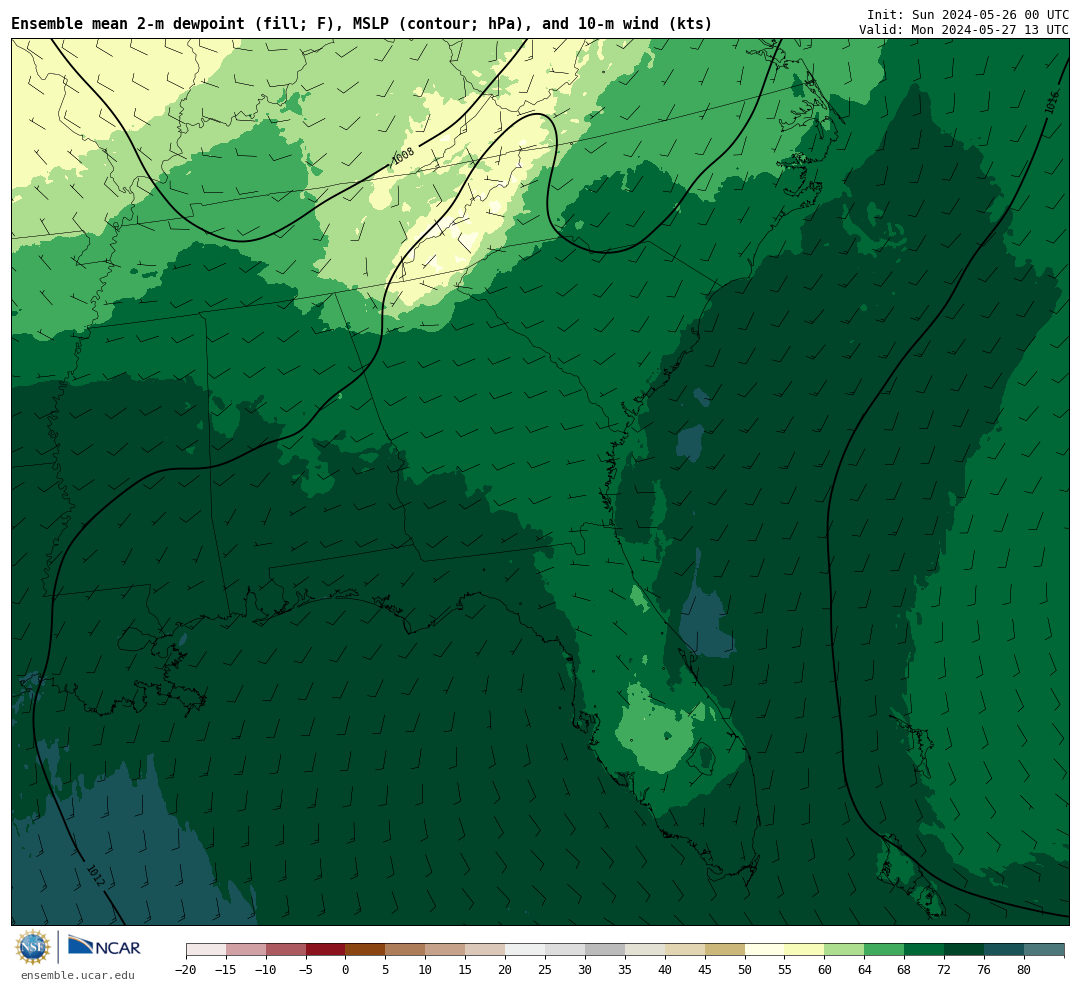Click the 5 colorbar tick label
This screenshot has width=1080, height=988.
(x=386, y=969)
